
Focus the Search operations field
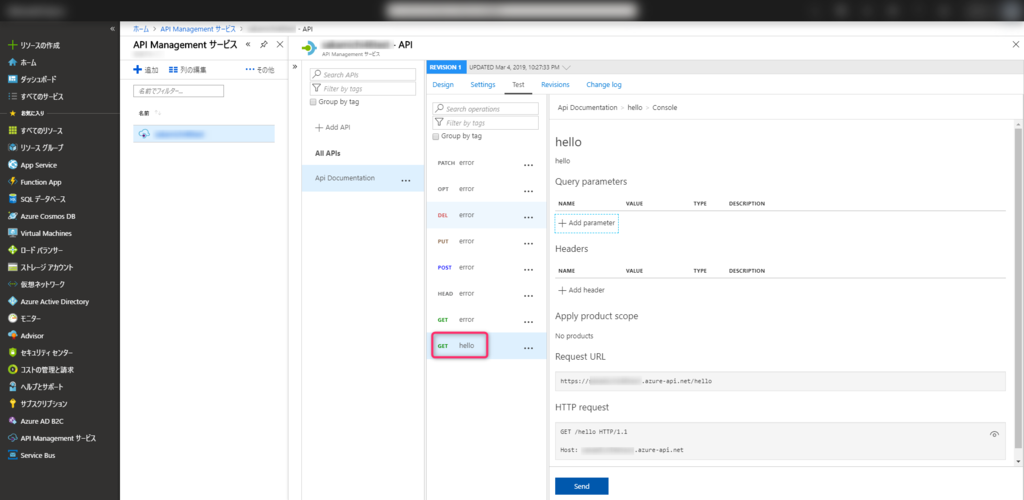click(485, 109)
